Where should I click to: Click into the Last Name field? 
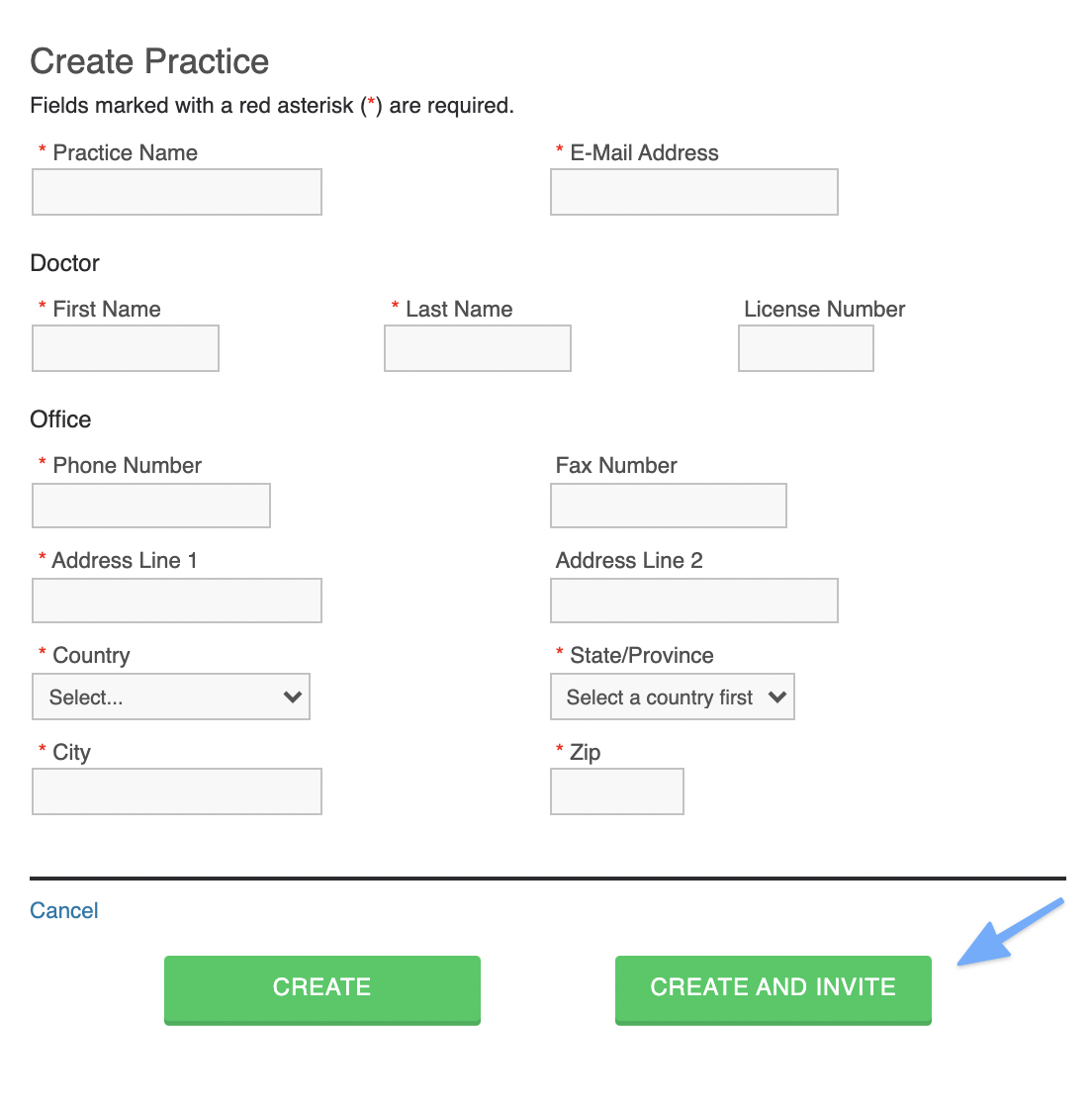click(x=478, y=348)
